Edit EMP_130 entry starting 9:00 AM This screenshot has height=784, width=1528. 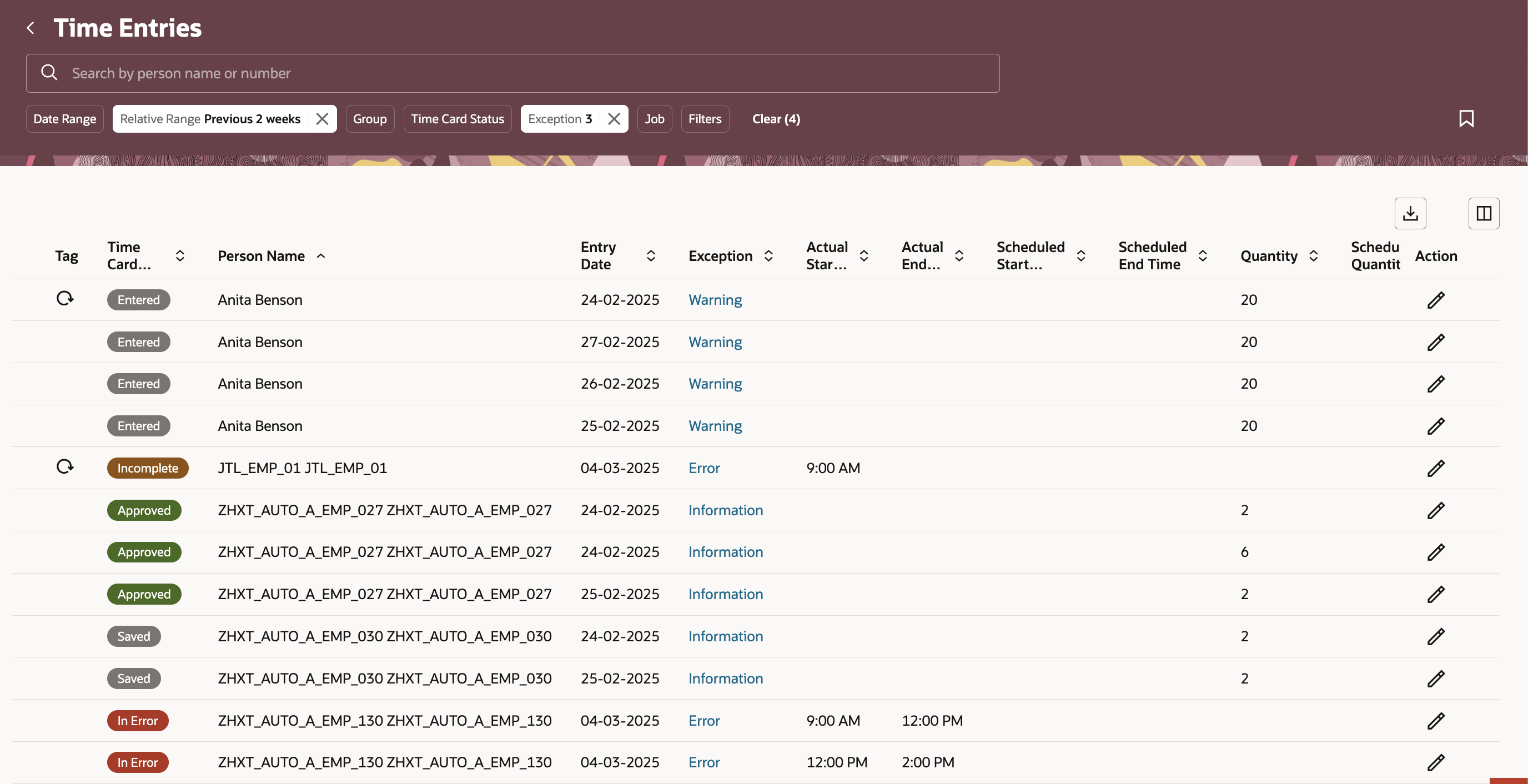[x=1436, y=721]
